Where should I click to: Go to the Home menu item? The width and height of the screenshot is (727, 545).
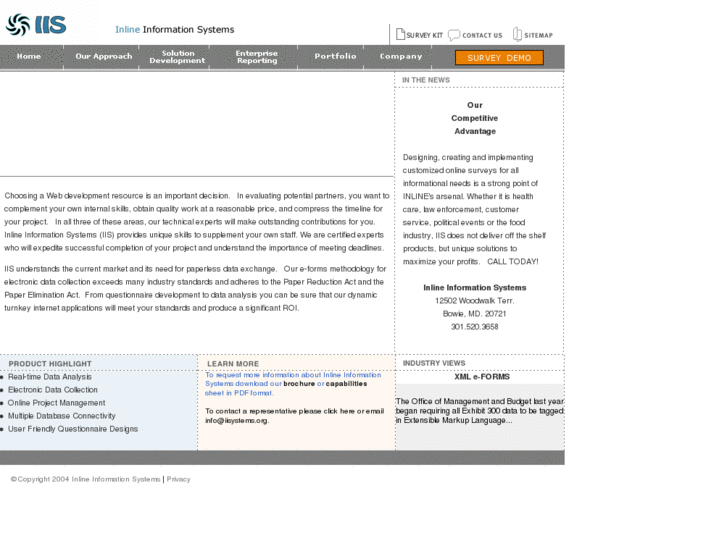pyautogui.click(x=29, y=56)
